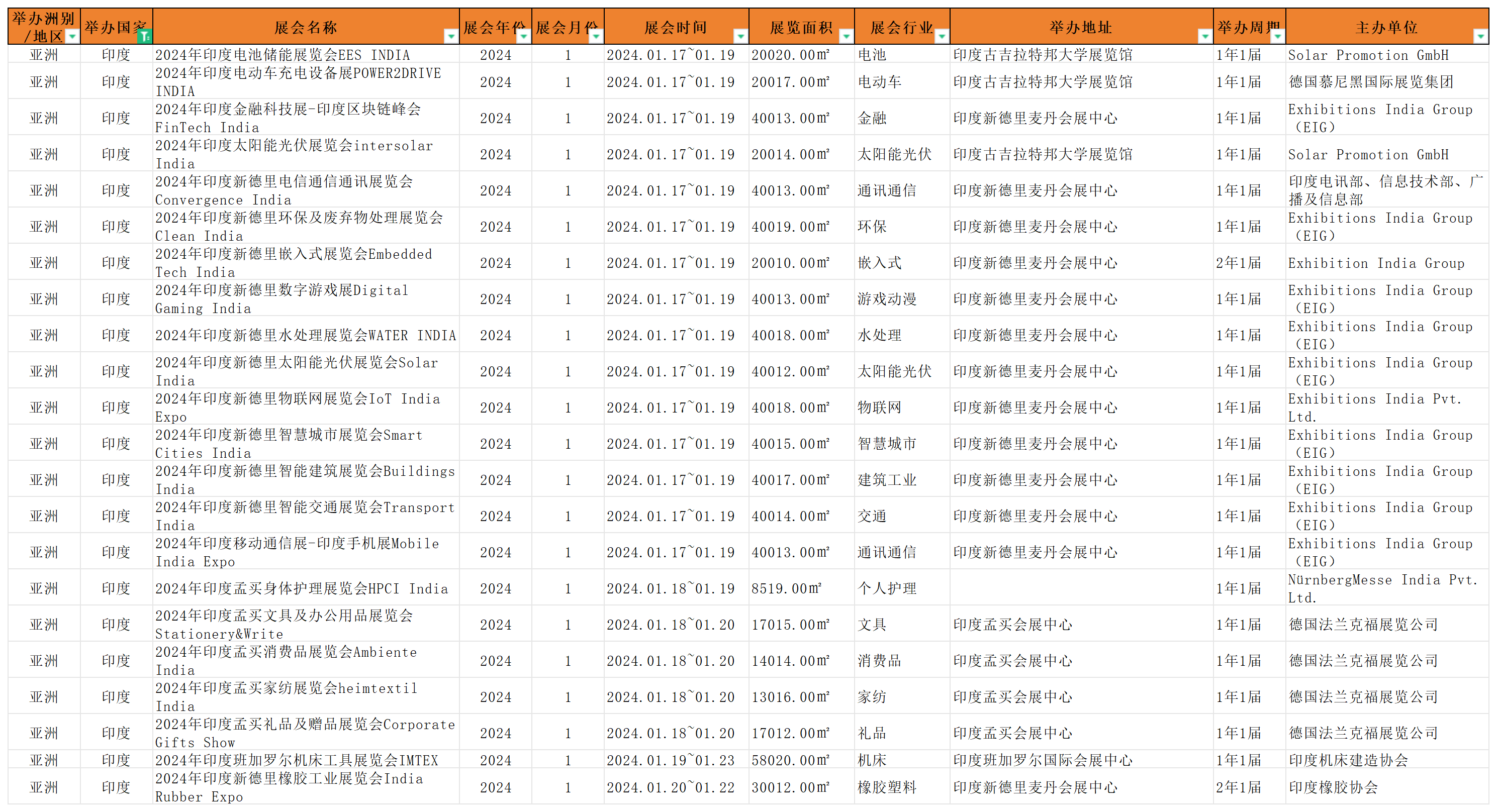Select cell with Transport India exhibition name
The height and width of the screenshot is (812, 1497).
pos(306,515)
